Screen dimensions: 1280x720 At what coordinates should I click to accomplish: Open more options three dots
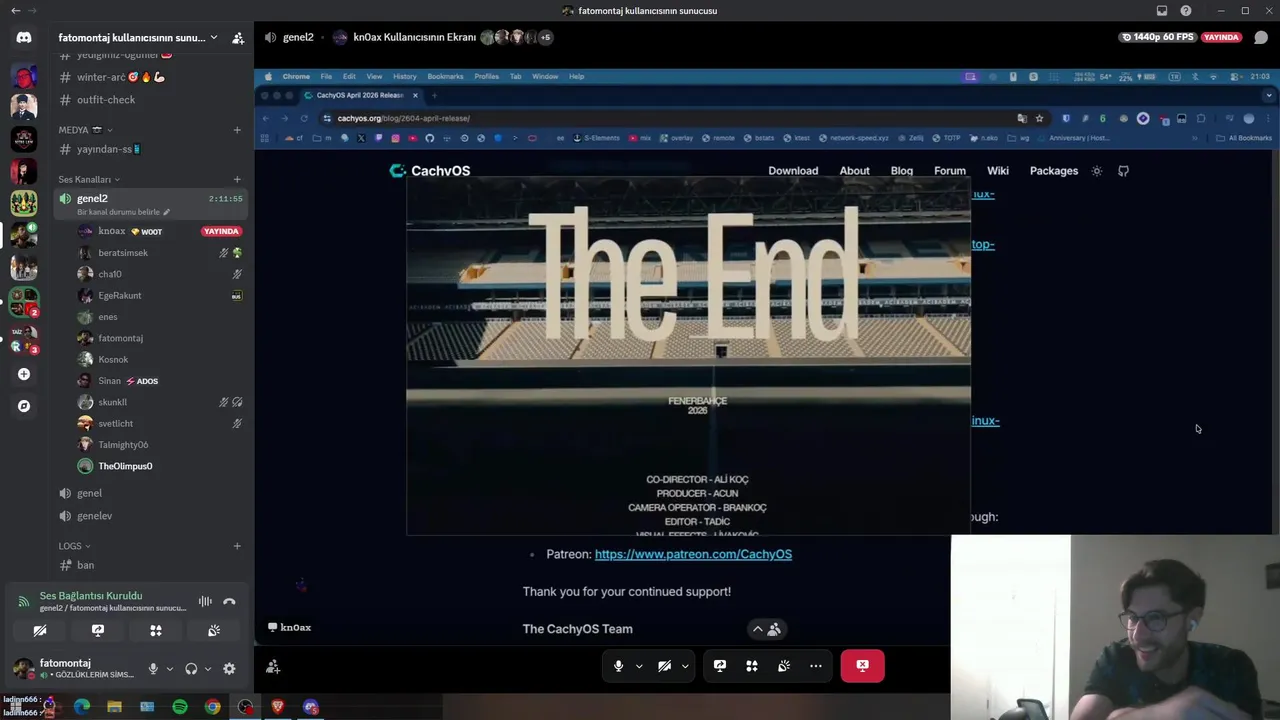click(816, 666)
